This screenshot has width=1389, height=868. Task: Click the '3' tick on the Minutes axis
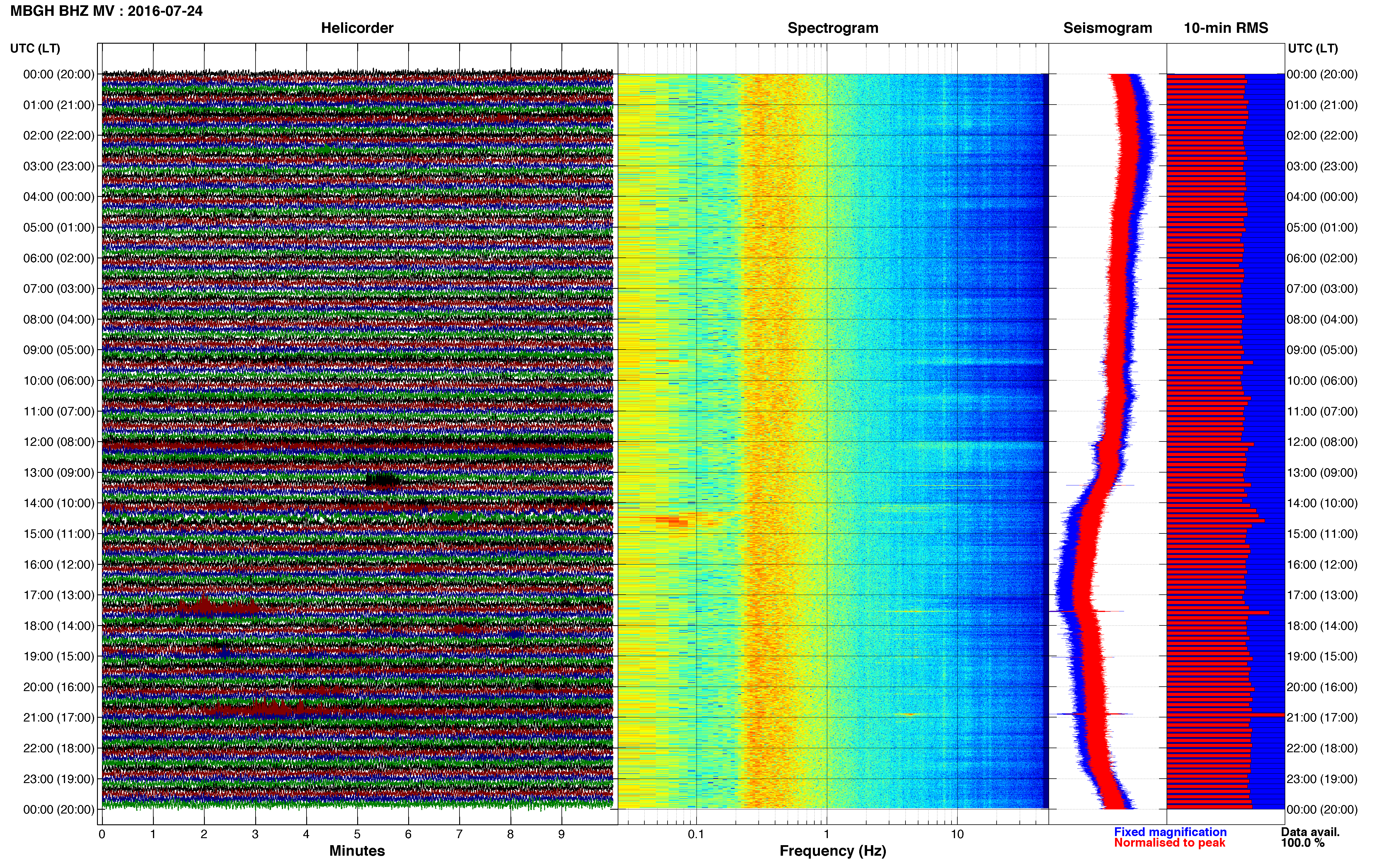(255, 835)
